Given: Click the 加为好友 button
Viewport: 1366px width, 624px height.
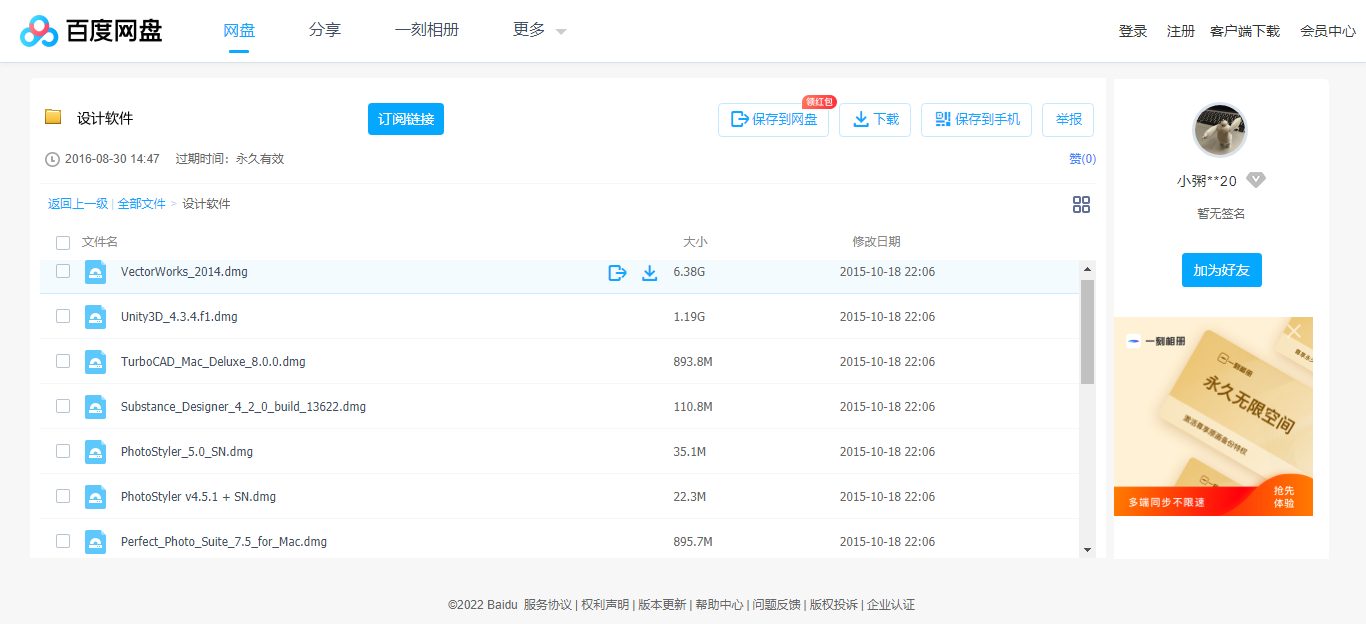Looking at the screenshot, I should [1221, 269].
